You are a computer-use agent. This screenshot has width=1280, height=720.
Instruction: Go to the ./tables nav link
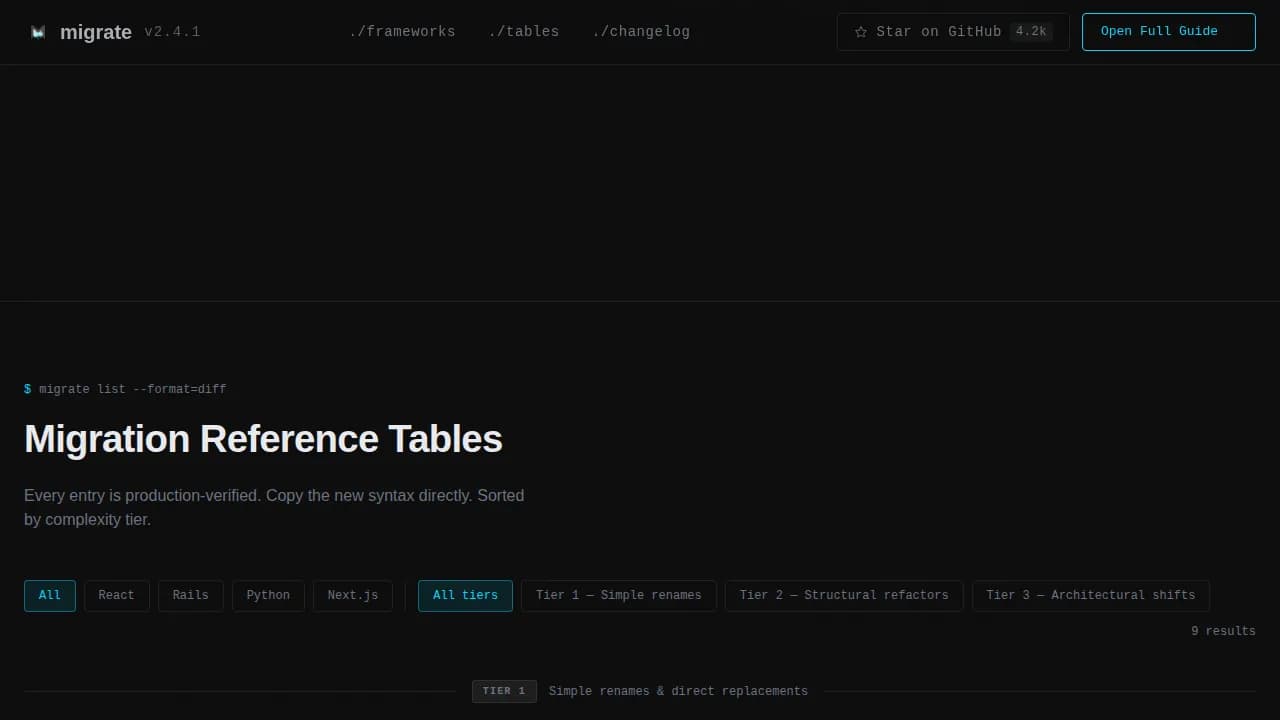click(x=524, y=32)
